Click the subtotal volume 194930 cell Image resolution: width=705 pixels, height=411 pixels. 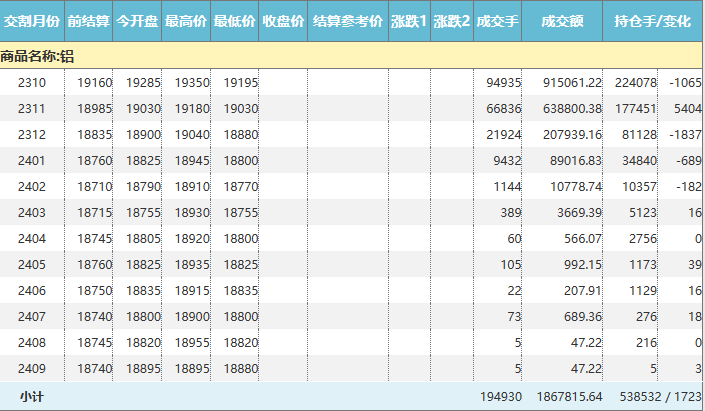pos(497,397)
